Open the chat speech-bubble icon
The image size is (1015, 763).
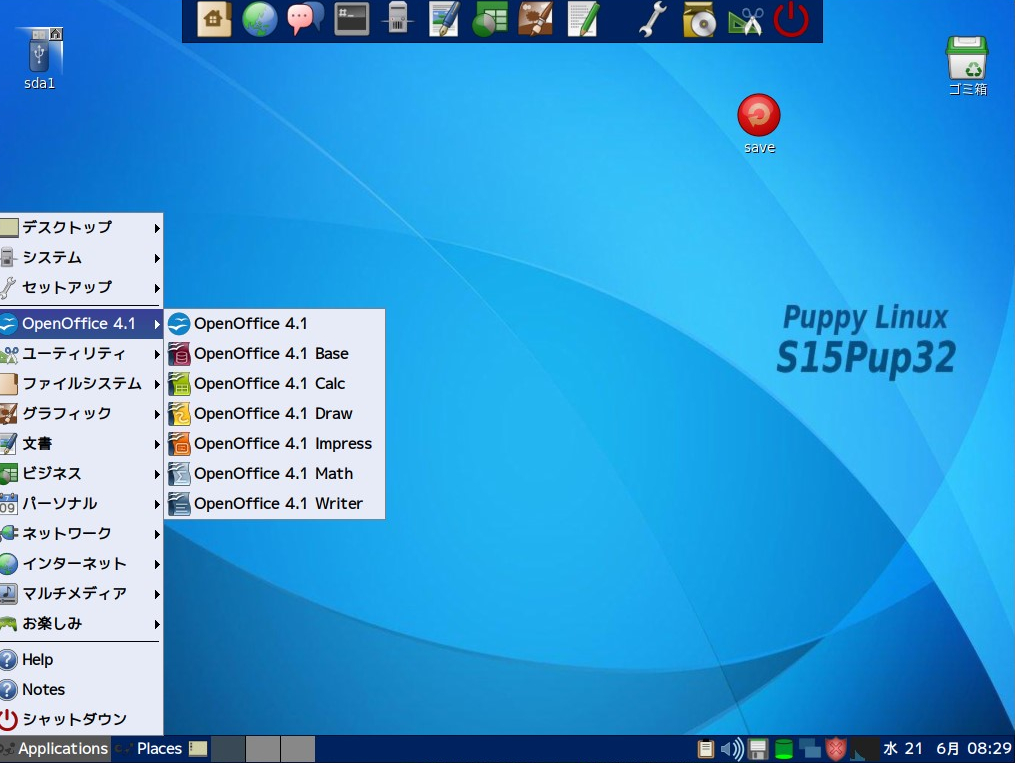pyautogui.click(x=306, y=19)
